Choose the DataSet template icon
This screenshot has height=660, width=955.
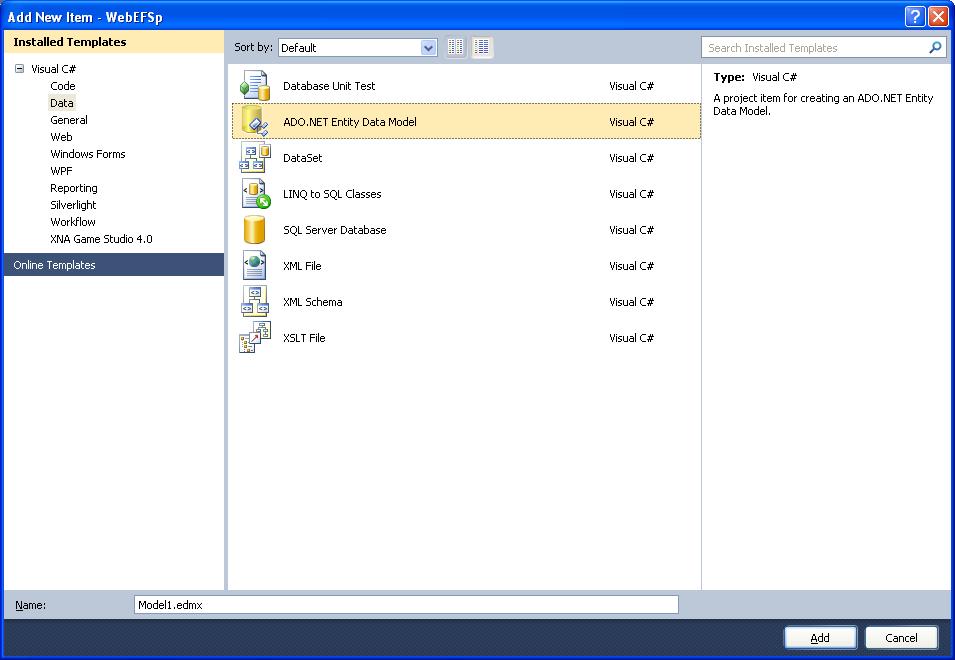click(x=255, y=158)
